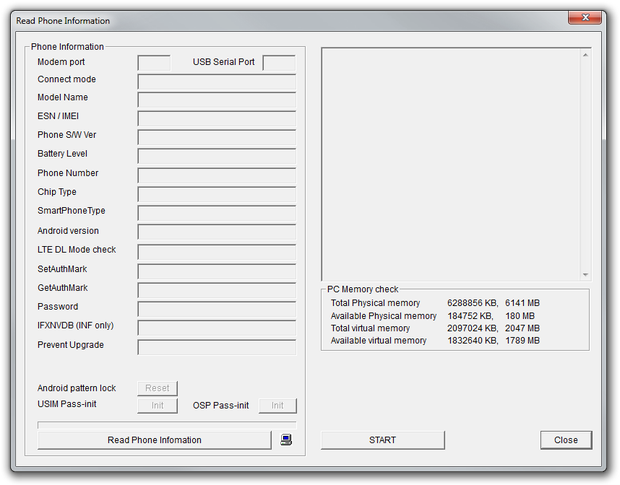Click the value 6141 MB

(x=522, y=303)
